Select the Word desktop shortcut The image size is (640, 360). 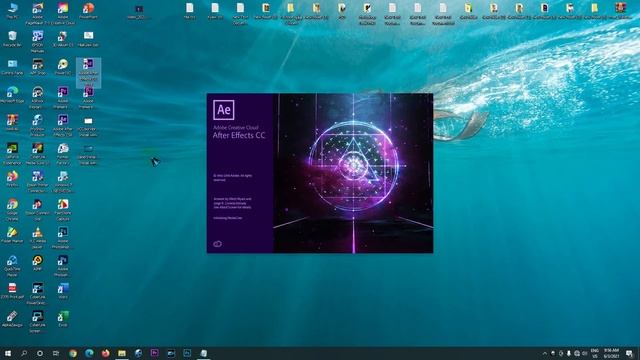click(x=63, y=291)
